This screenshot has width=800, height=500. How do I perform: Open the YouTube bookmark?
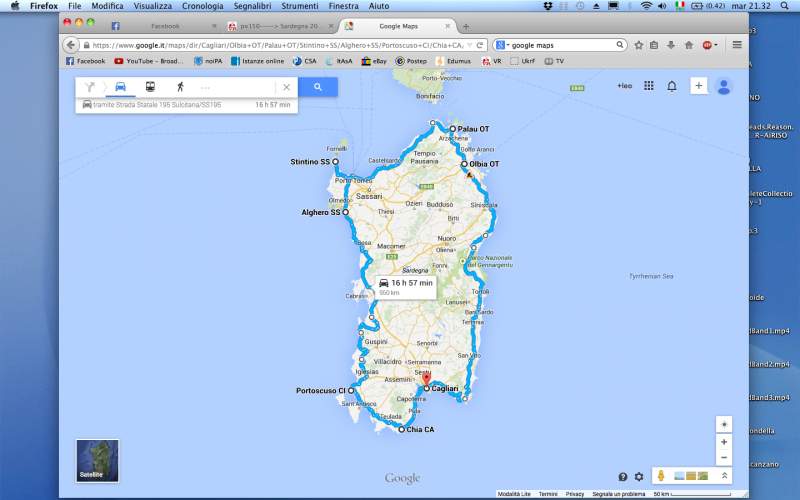click(x=148, y=61)
